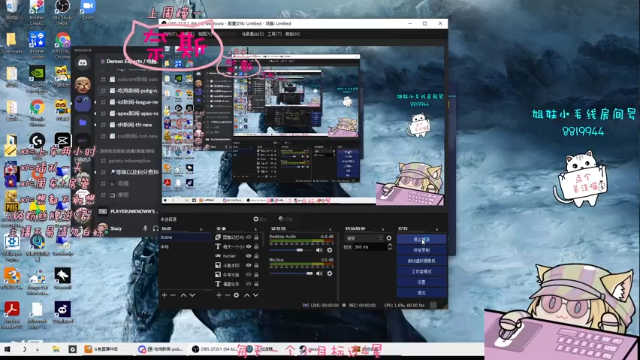Select the Adobe Acrobat desktop icon
Image resolution: width=640 pixels, height=360 pixels.
11,314
